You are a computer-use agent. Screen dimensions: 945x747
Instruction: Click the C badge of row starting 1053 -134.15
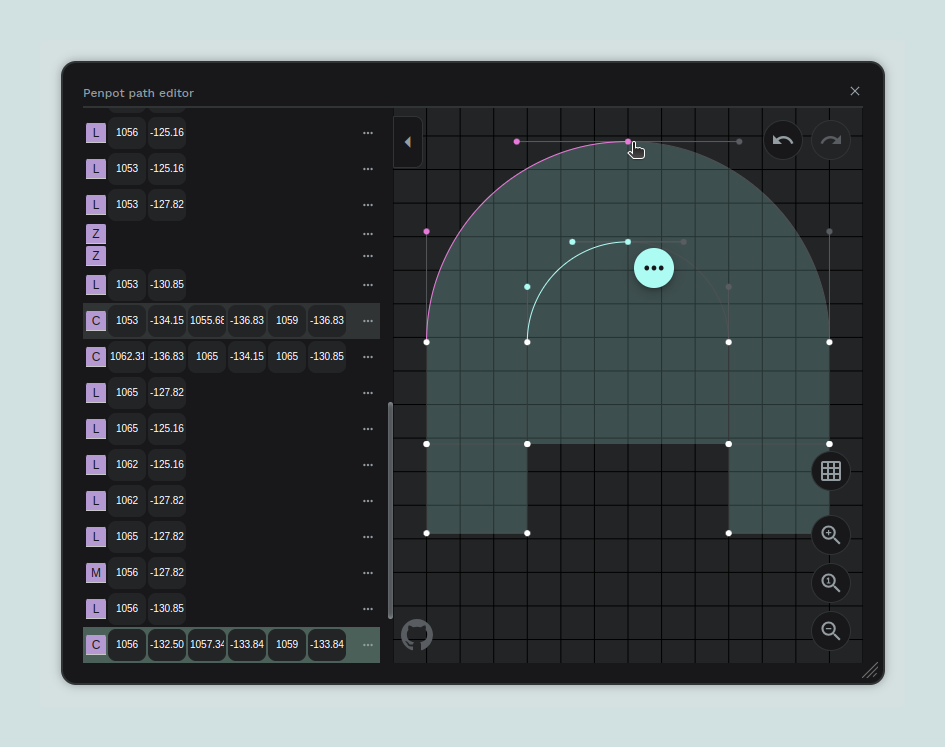[x=96, y=321]
